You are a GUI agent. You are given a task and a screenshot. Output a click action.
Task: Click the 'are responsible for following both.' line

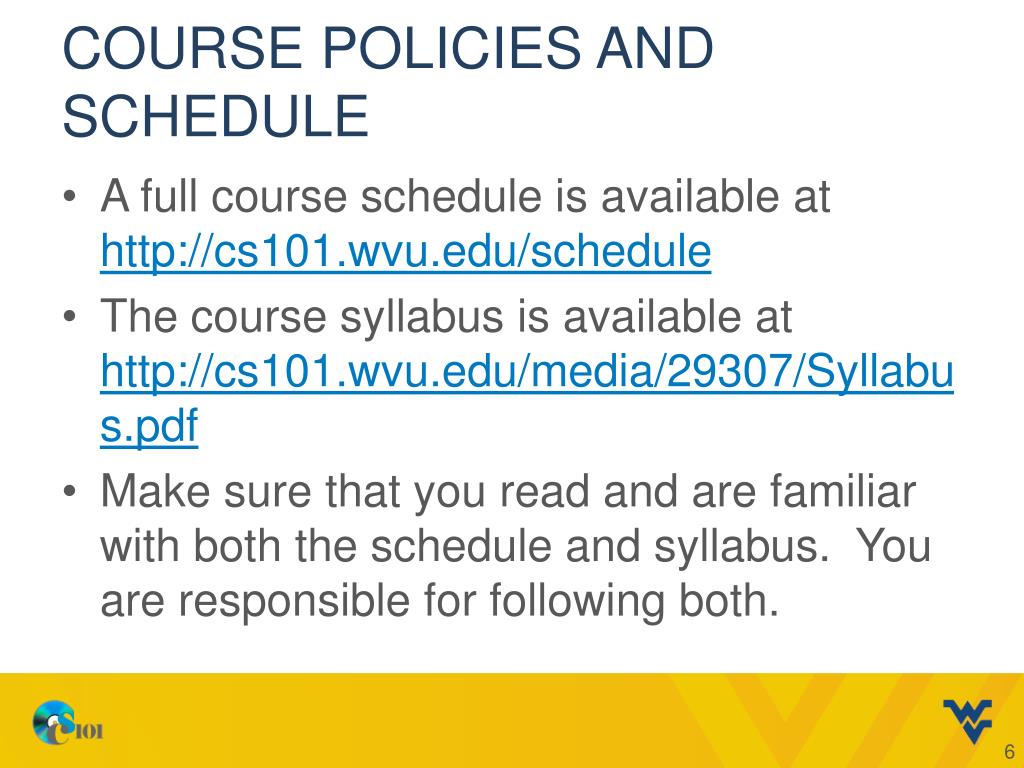point(440,601)
